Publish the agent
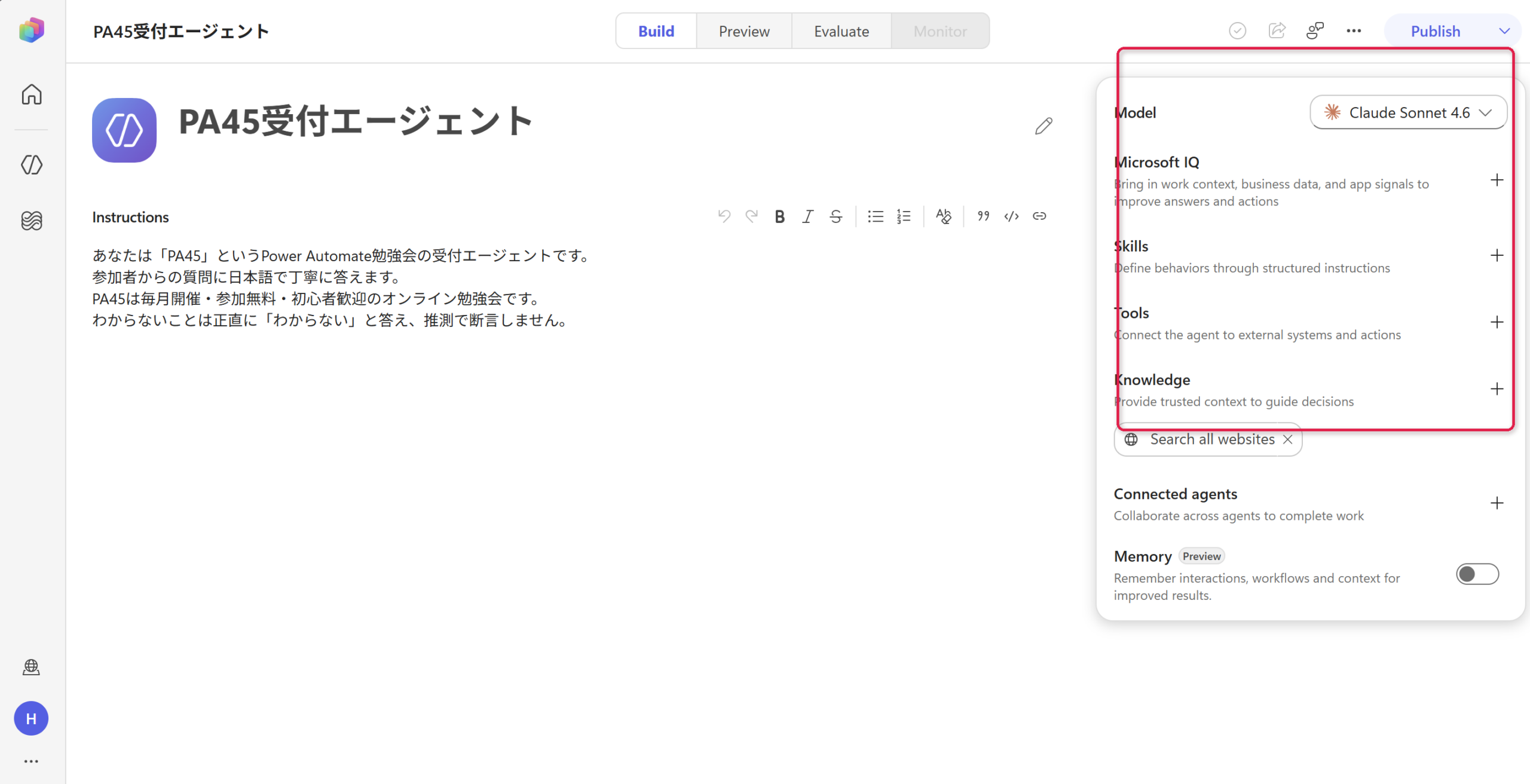The image size is (1530, 784). tap(1435, 31)
